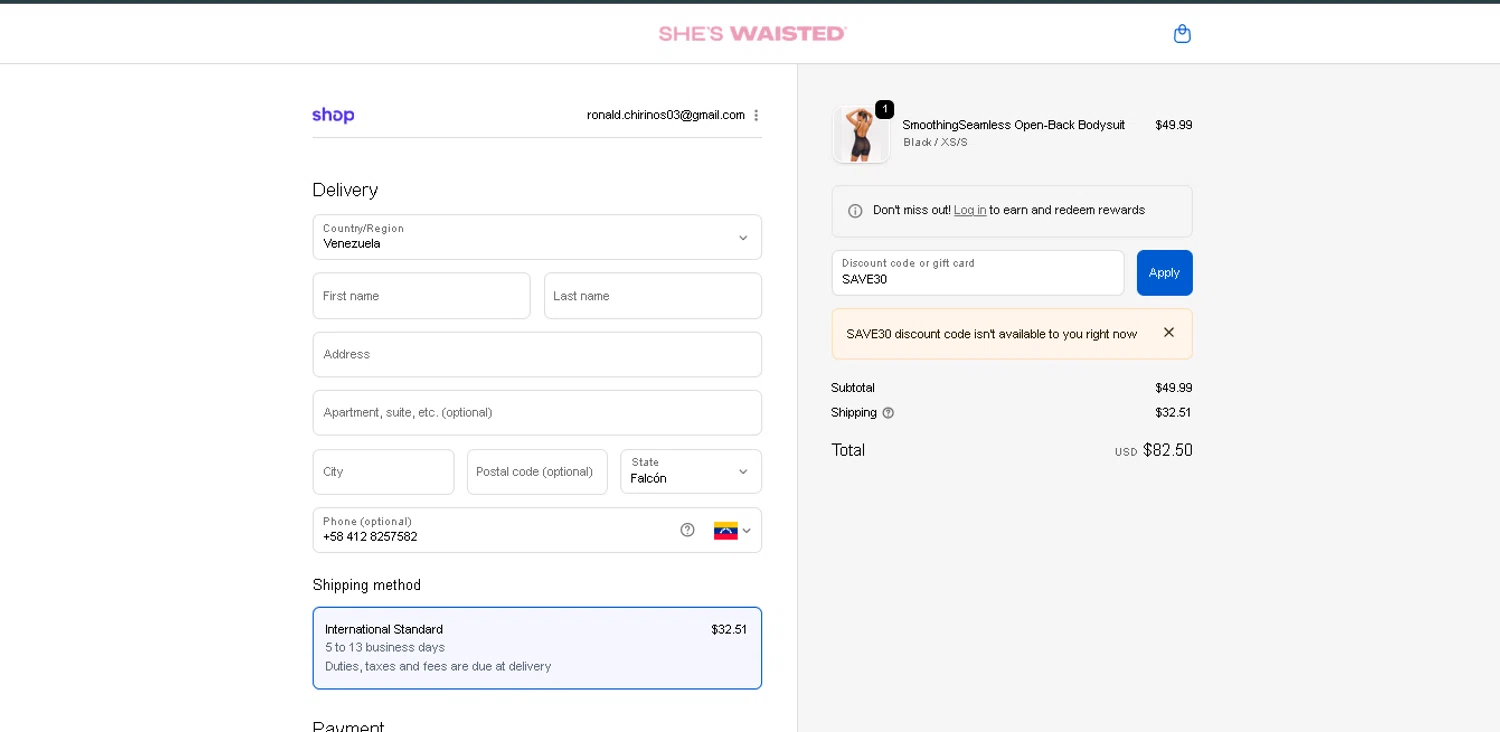Viewport: 1500px width, 732px height.
Task: Click the City field
Action: [x=383, y=471]
